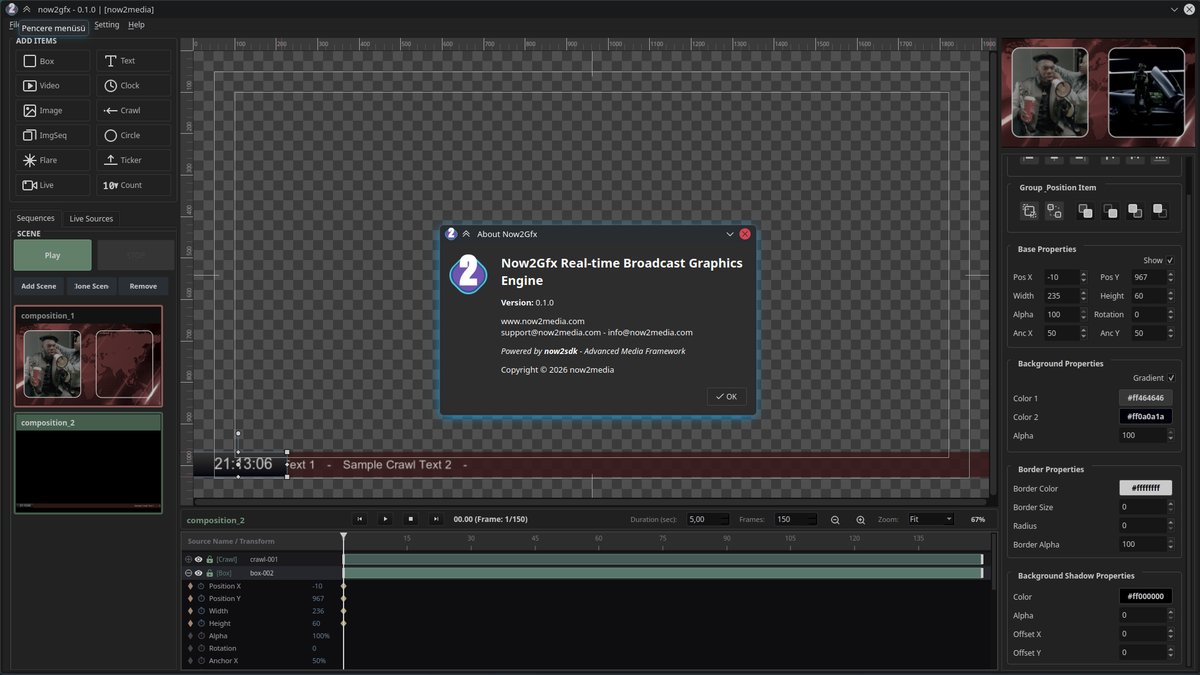Toggle Width stopwatch icon
Viewport: 1200px width, 675px height.
pos(201,611)
